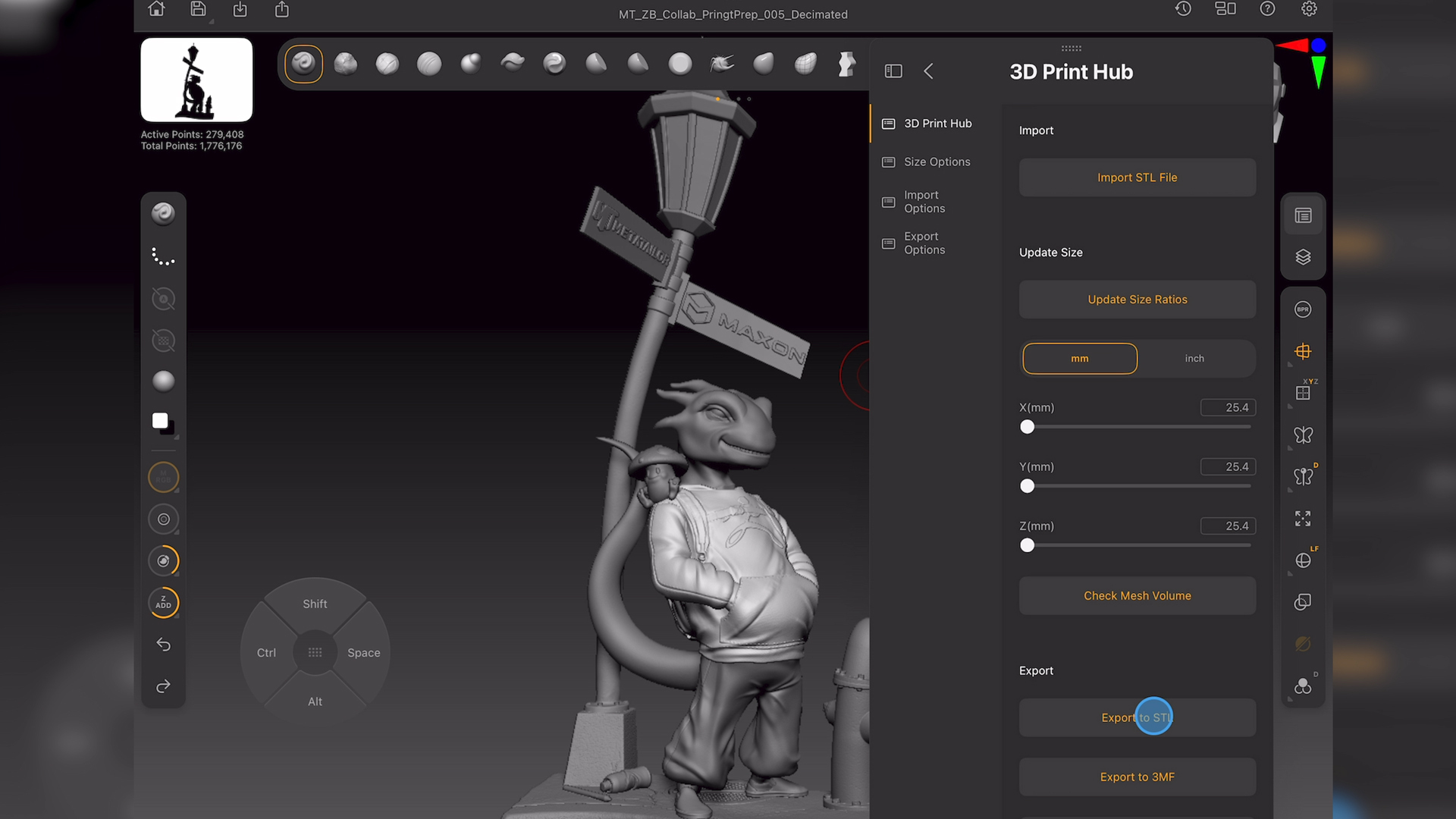The width and height of the screenshot is (1456, 819).
Task: Switch to the Size Options section
Action: 937,162
